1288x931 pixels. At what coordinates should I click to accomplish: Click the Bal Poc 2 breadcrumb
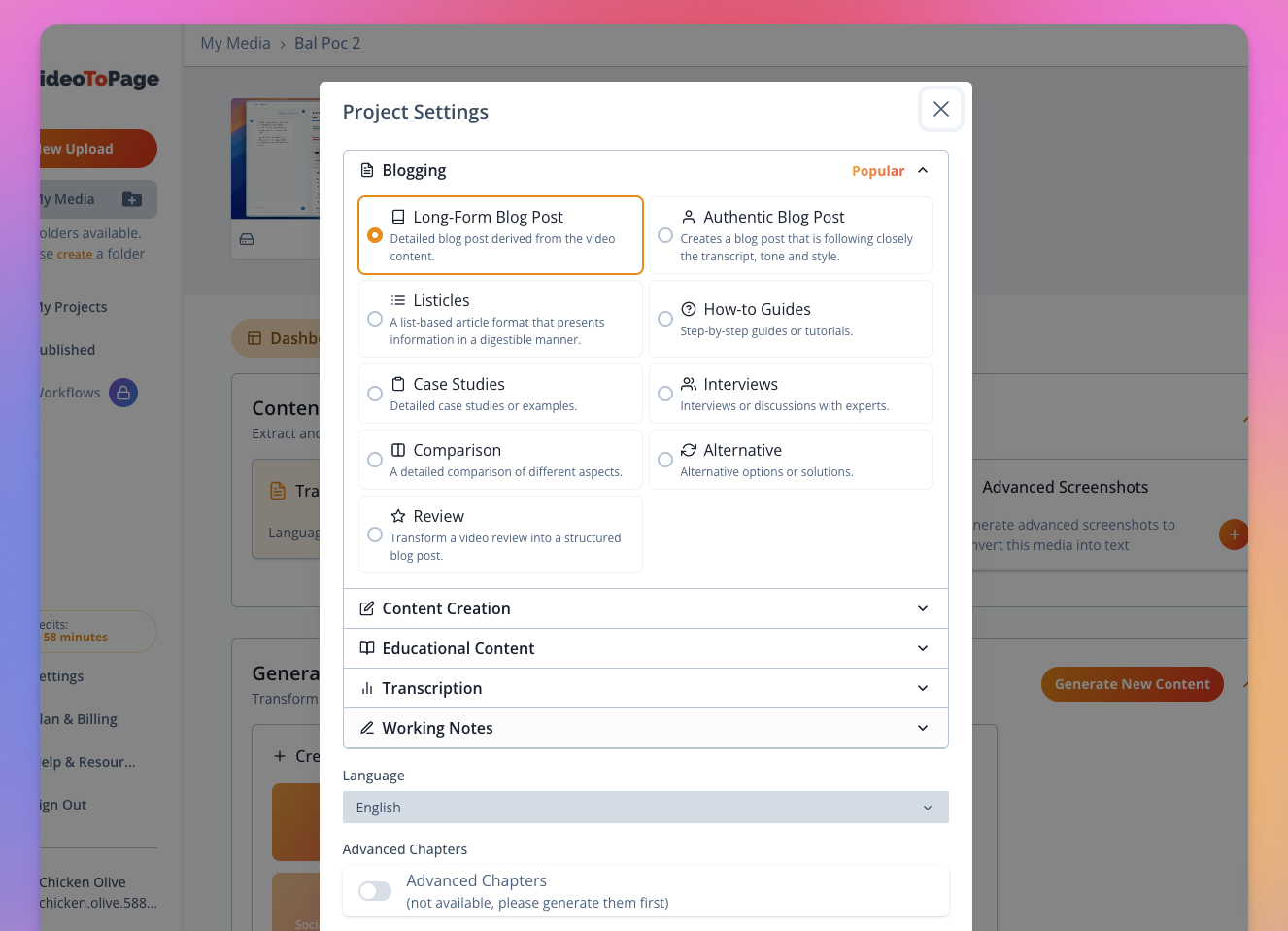tap(326, 43)
